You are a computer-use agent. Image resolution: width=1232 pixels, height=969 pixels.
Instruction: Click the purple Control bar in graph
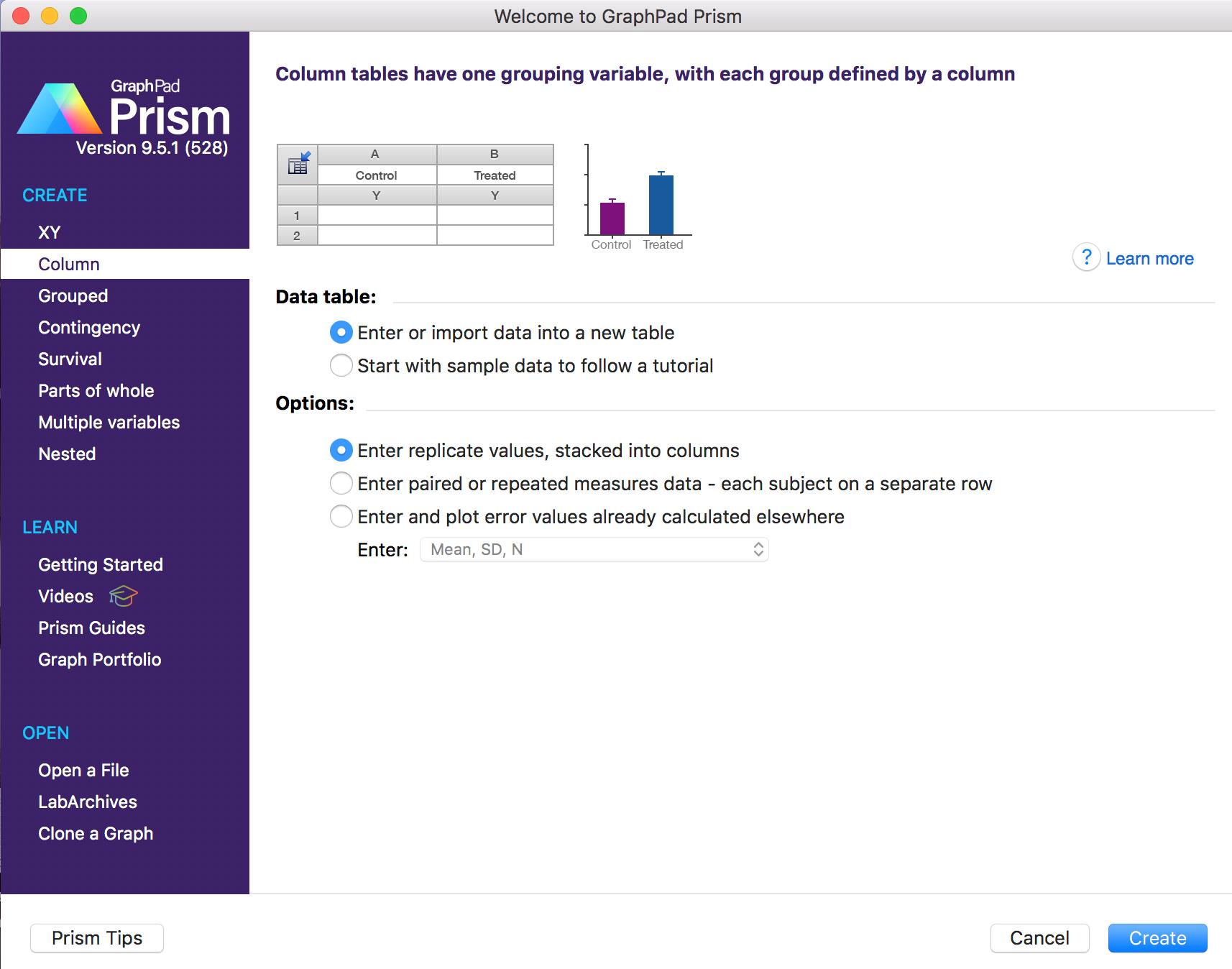[x=612, y=219]
